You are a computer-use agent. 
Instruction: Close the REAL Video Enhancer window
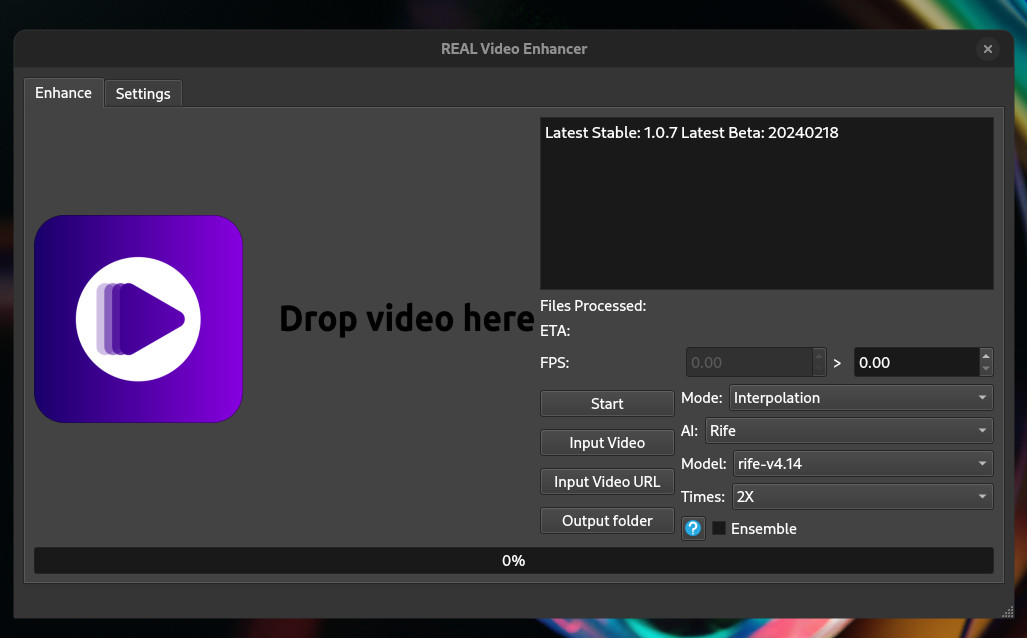tap(988, 49)
